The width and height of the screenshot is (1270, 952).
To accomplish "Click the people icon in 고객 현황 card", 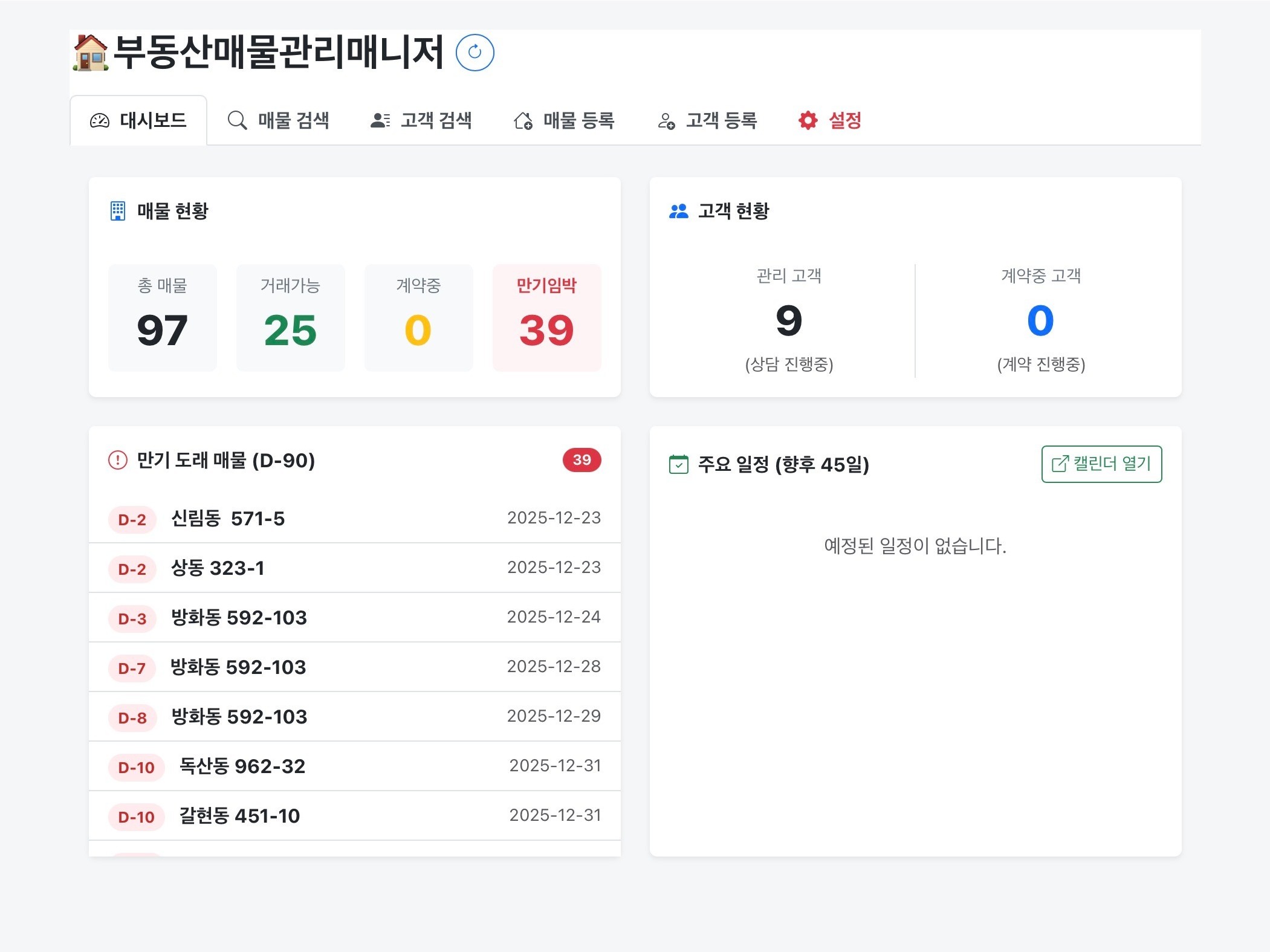I will click(x=678, y=210).
